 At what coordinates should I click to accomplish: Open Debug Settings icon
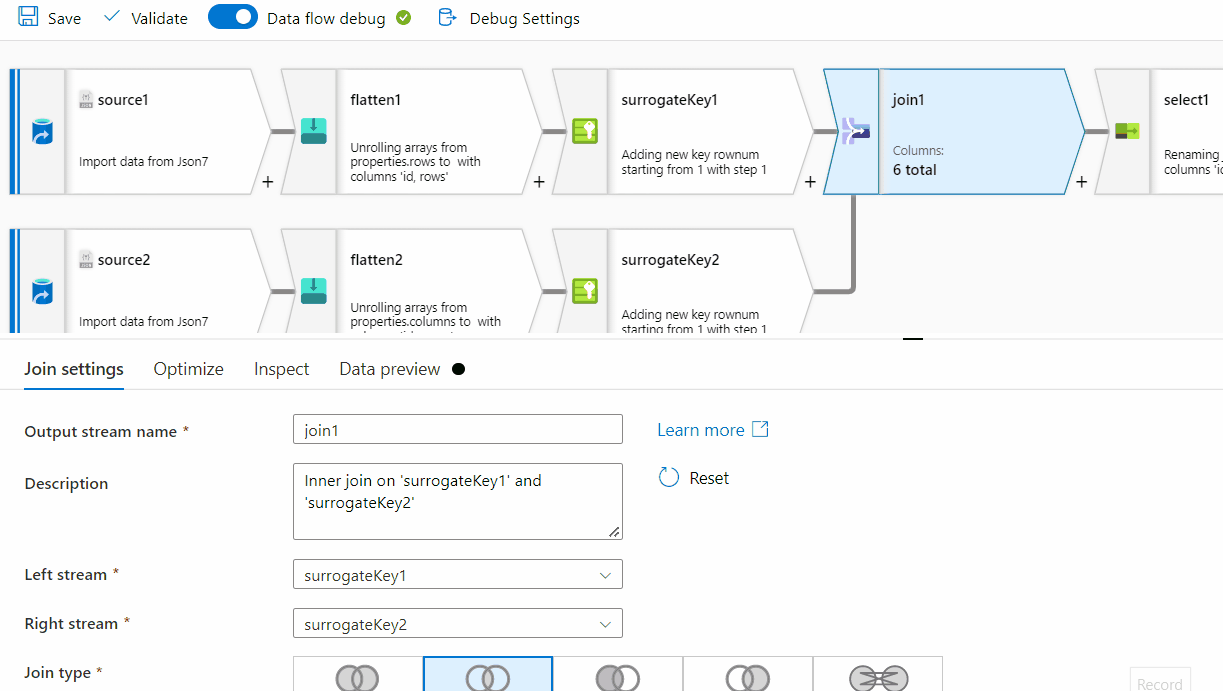[x=448, y=17]
